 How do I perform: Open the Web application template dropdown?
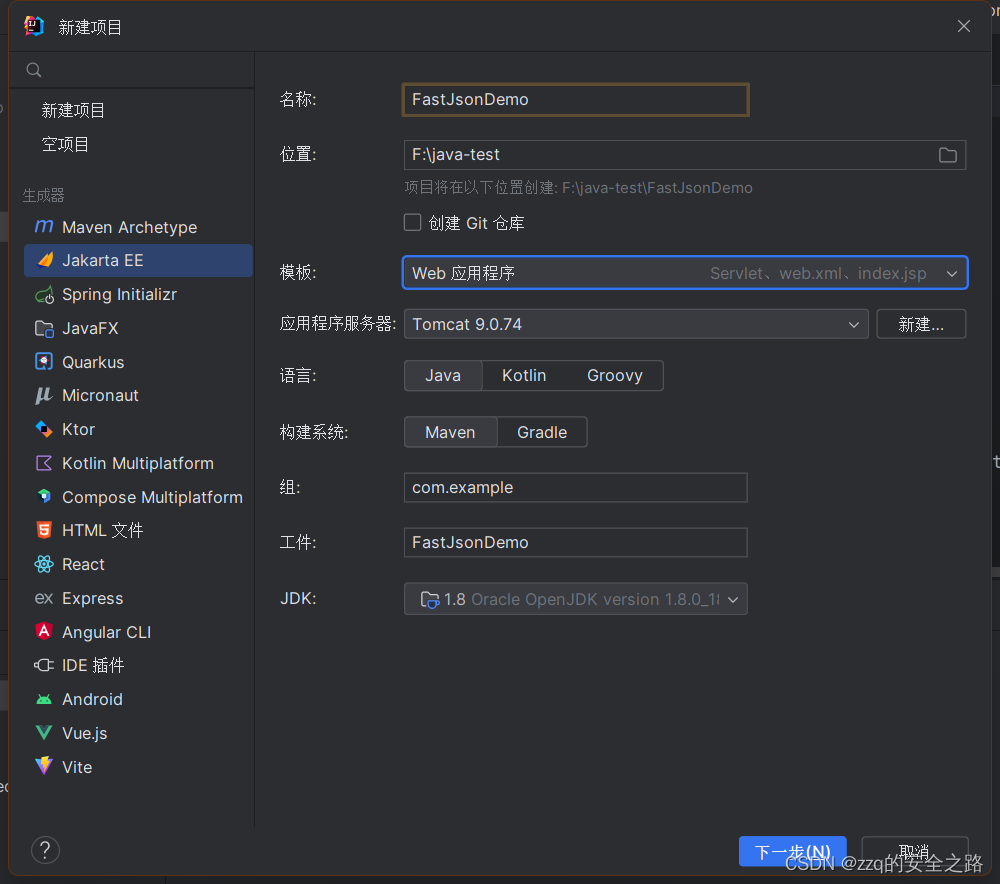click(685, 273)
